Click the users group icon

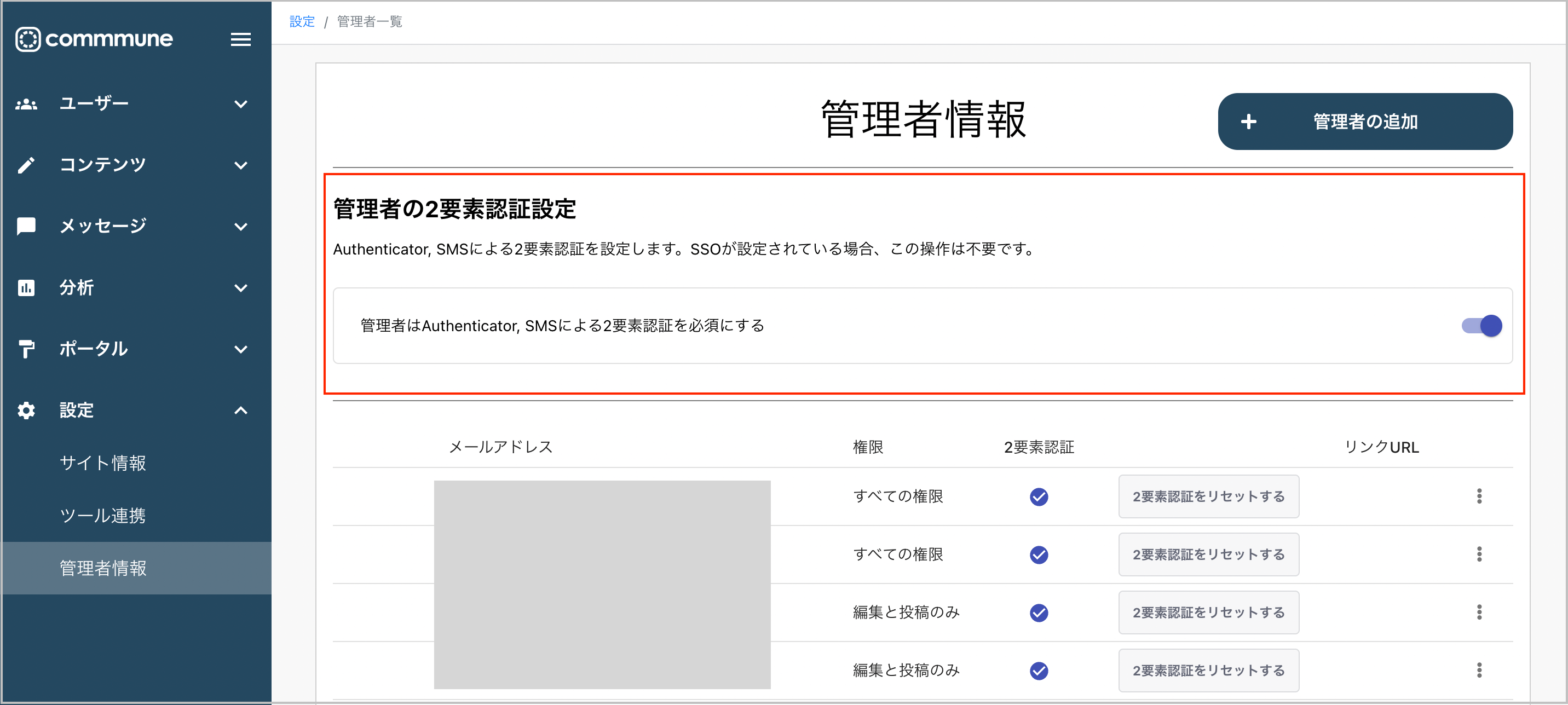click(x=26, y=104)
